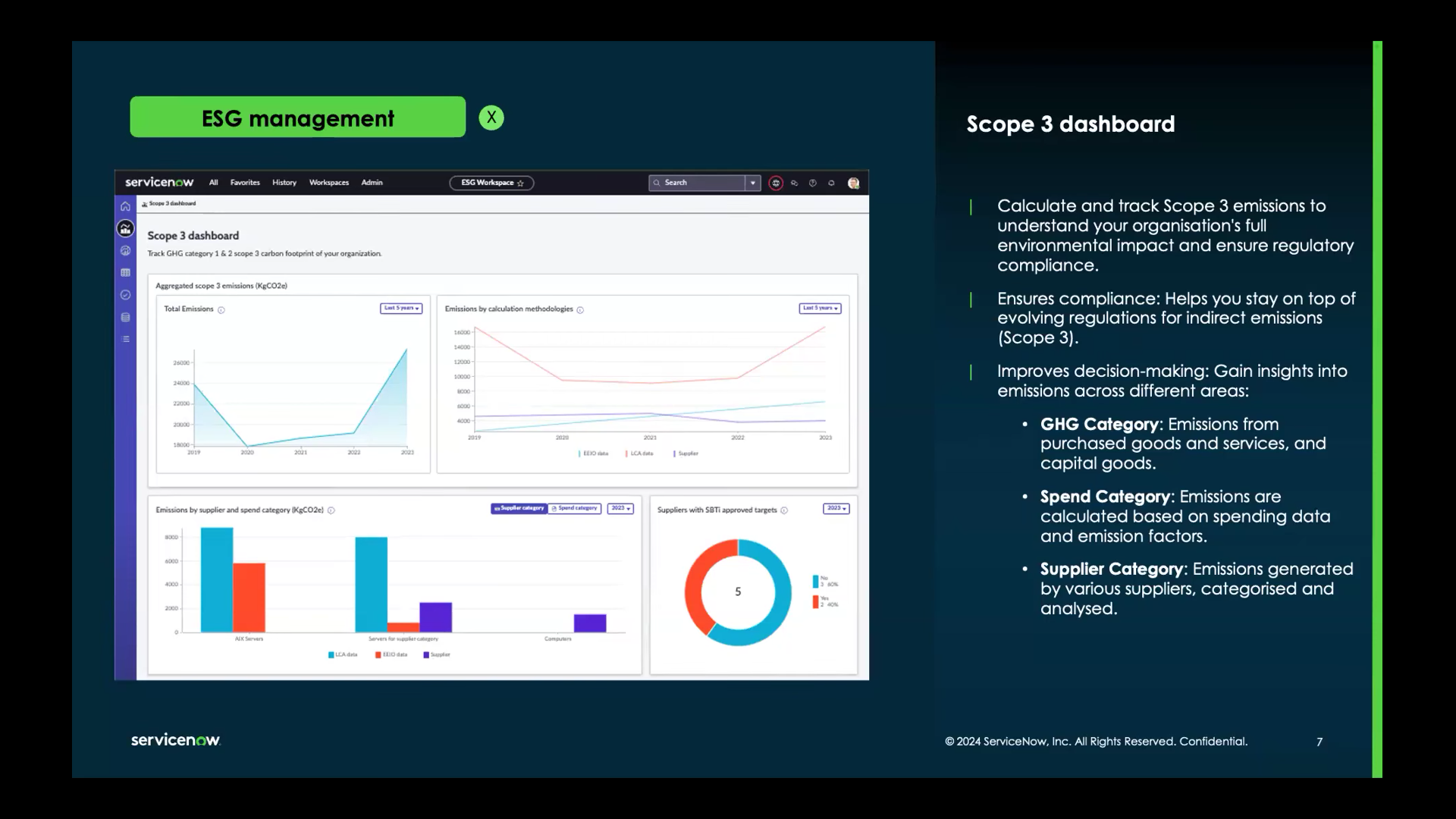Show info for Emissions by calculation methodologies
Viewport: 1456px width, 819px height.
coord(580,309)
